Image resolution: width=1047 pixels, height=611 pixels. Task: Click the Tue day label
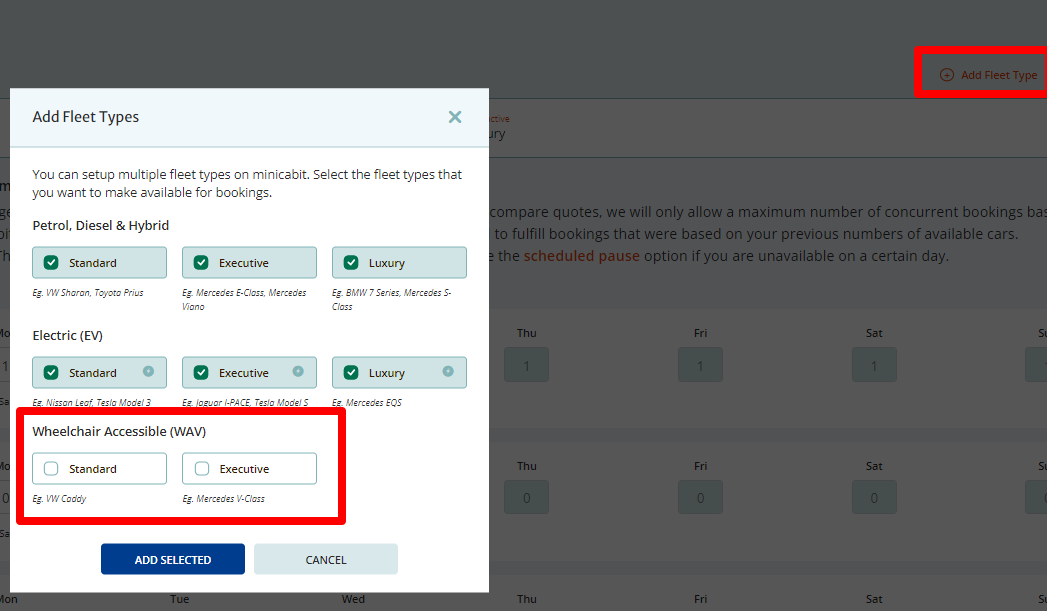pos(180,599)
